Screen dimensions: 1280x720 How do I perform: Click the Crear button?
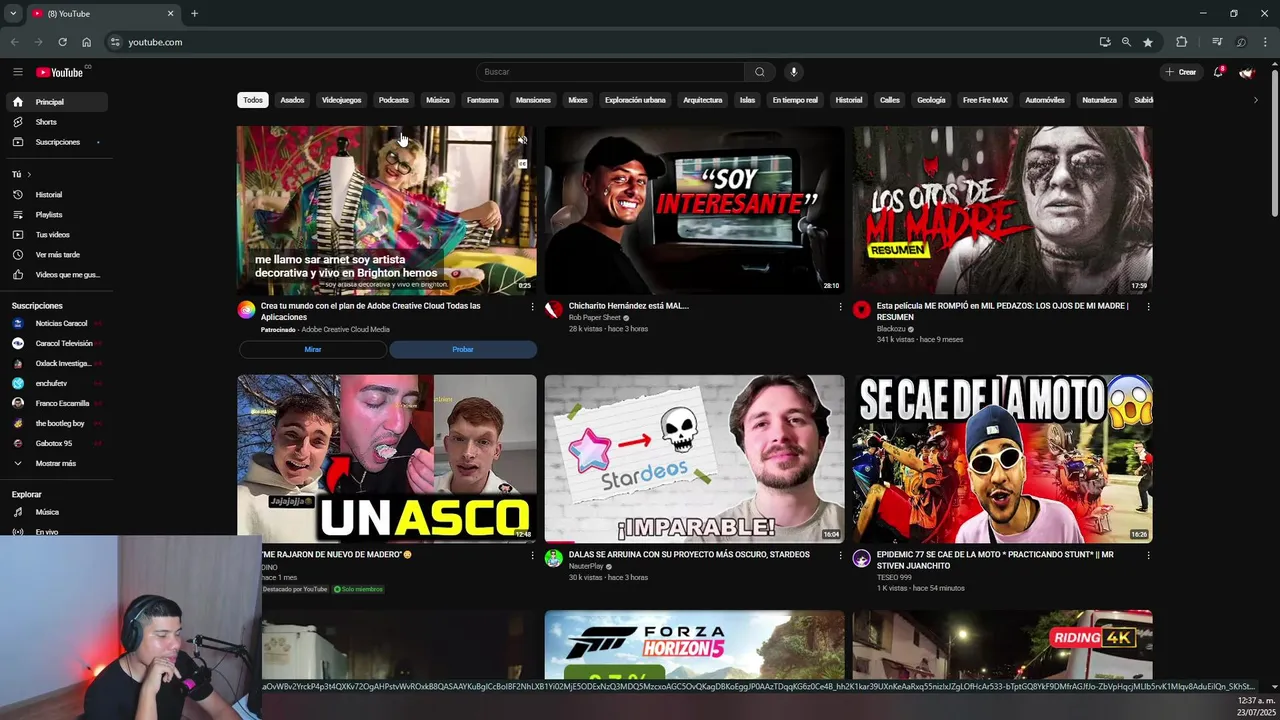(x=1181, y=72)
